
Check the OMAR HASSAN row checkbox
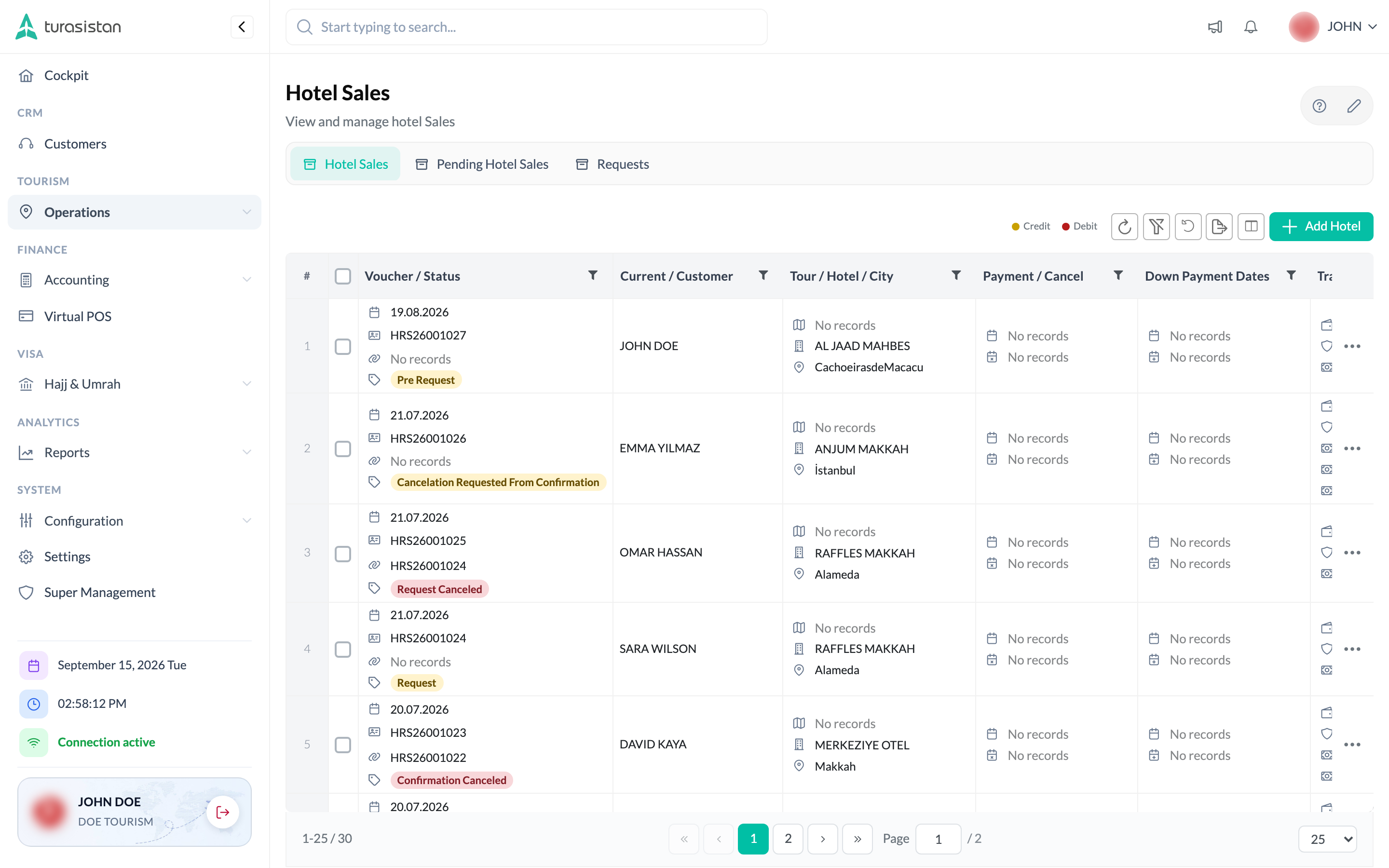[x=342, y=554]
